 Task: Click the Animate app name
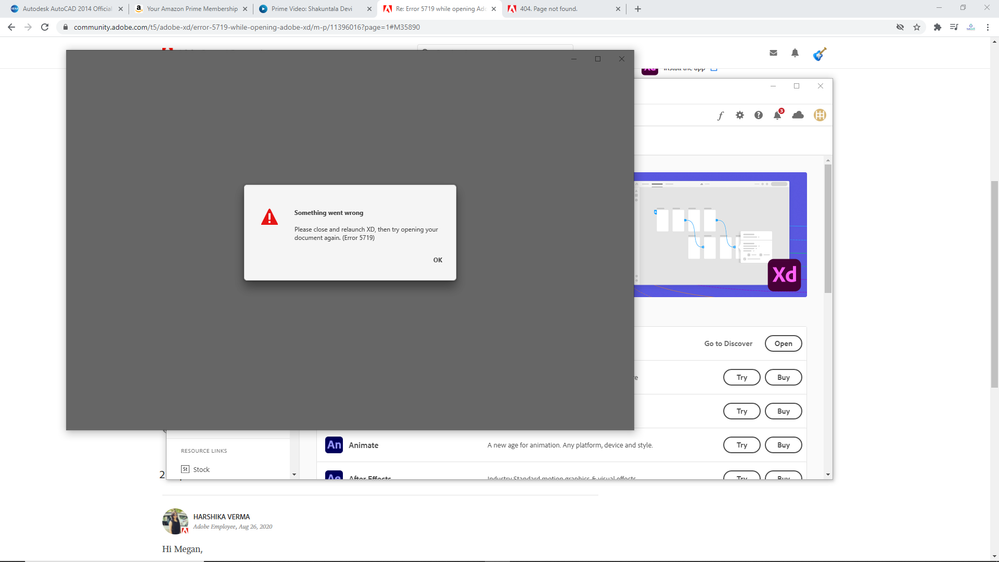point(363,445)
